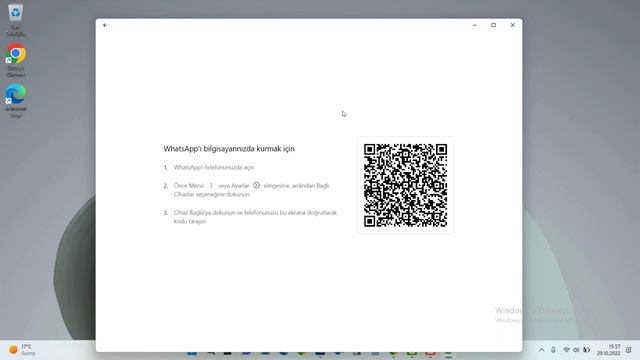Click the volume speaker tray icon
The width and height of the screenshot is (640, 360).
tap(576, 350)
